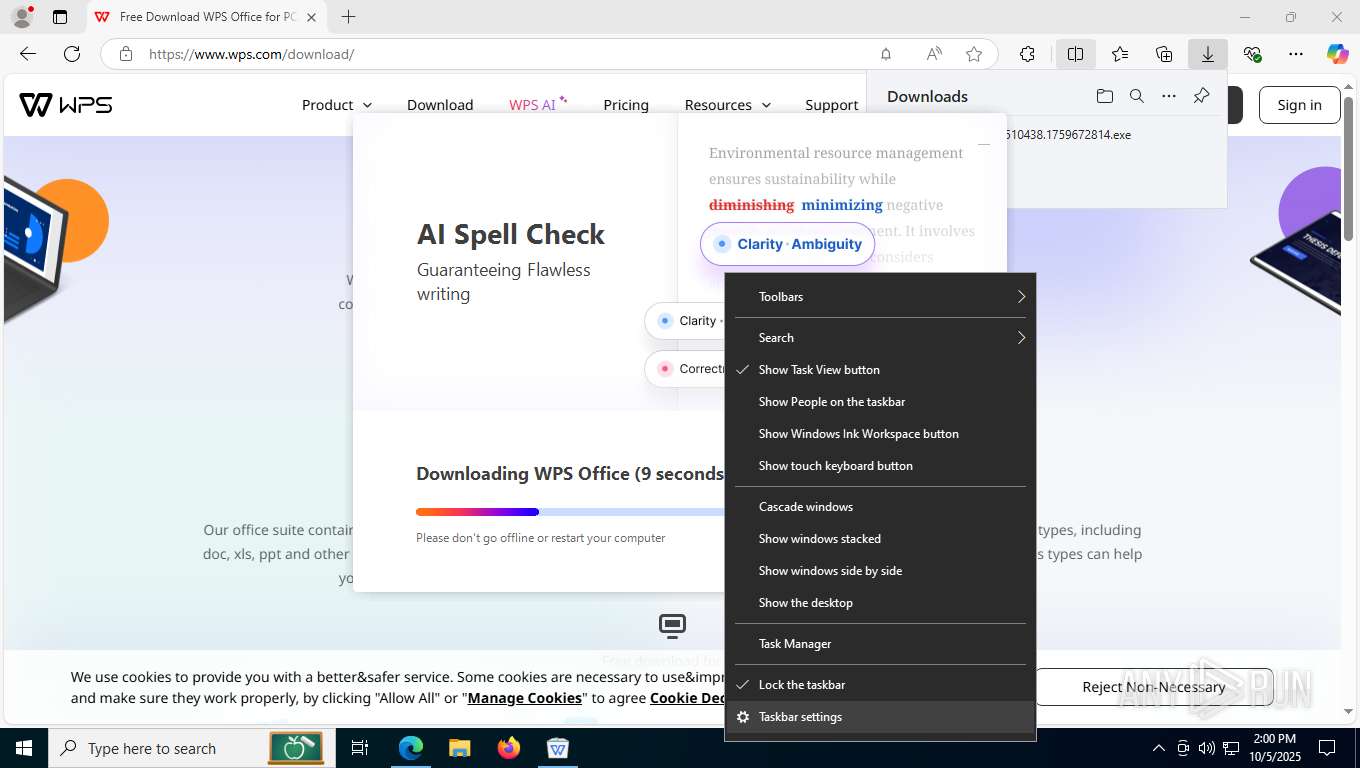The image size is (1360, 768).
Task: Open the downloads folder icon in Downloads panel
Action: [x=1105, y=96]
